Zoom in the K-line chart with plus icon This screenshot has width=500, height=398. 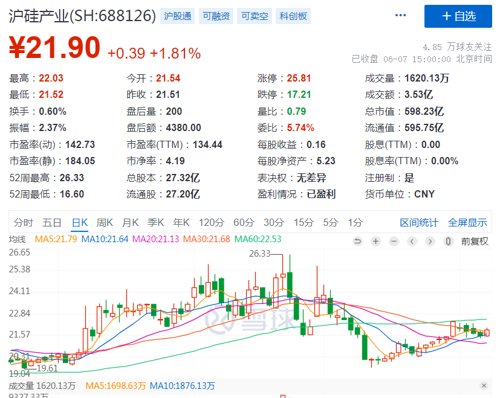click(376, 241)
